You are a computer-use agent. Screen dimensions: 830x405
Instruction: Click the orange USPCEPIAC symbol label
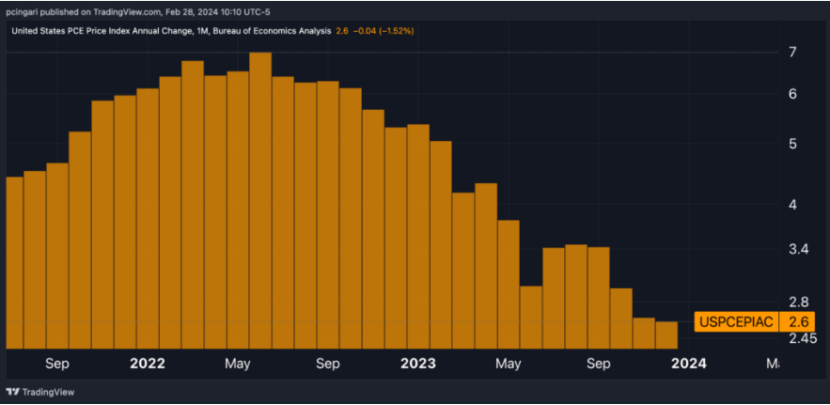[737, 321]
